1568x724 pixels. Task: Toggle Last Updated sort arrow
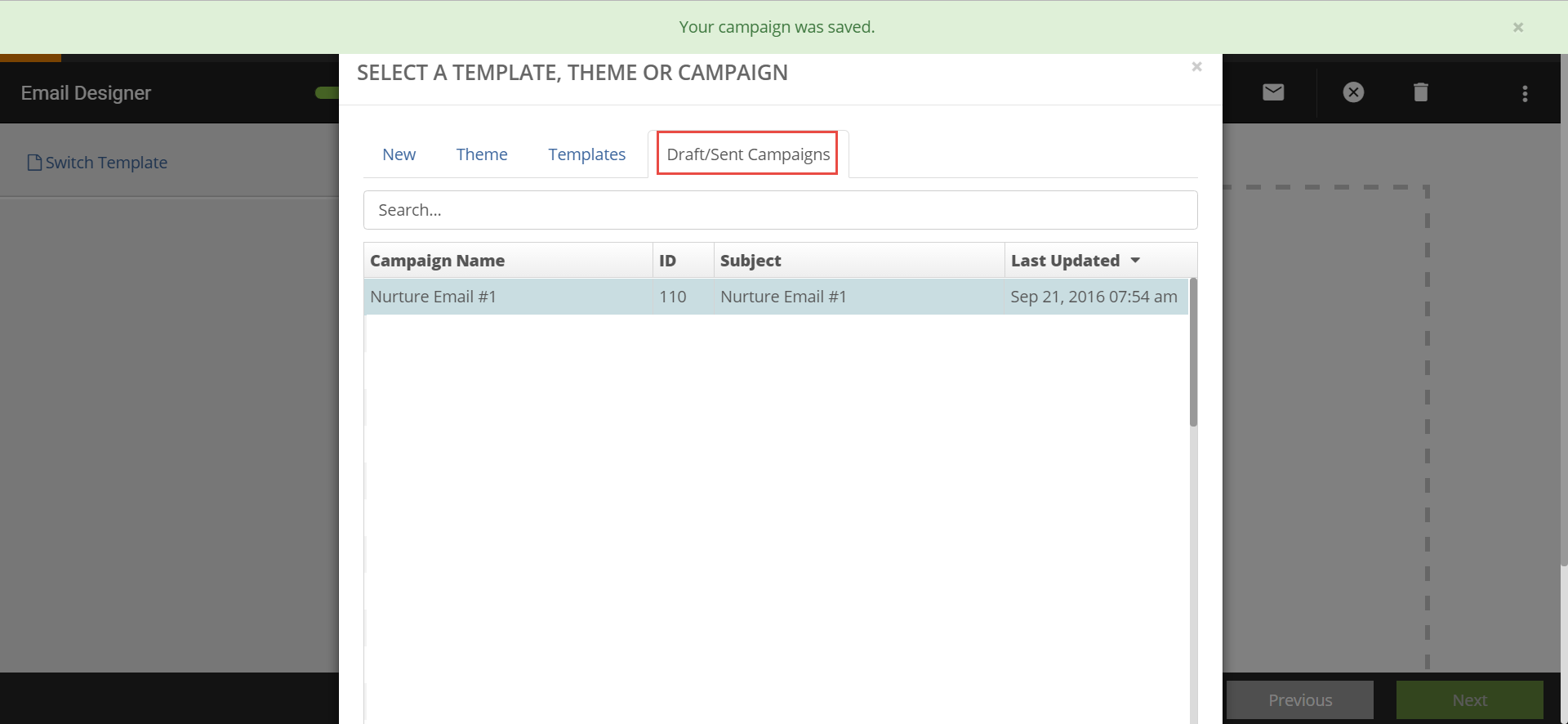(1135, 261)
